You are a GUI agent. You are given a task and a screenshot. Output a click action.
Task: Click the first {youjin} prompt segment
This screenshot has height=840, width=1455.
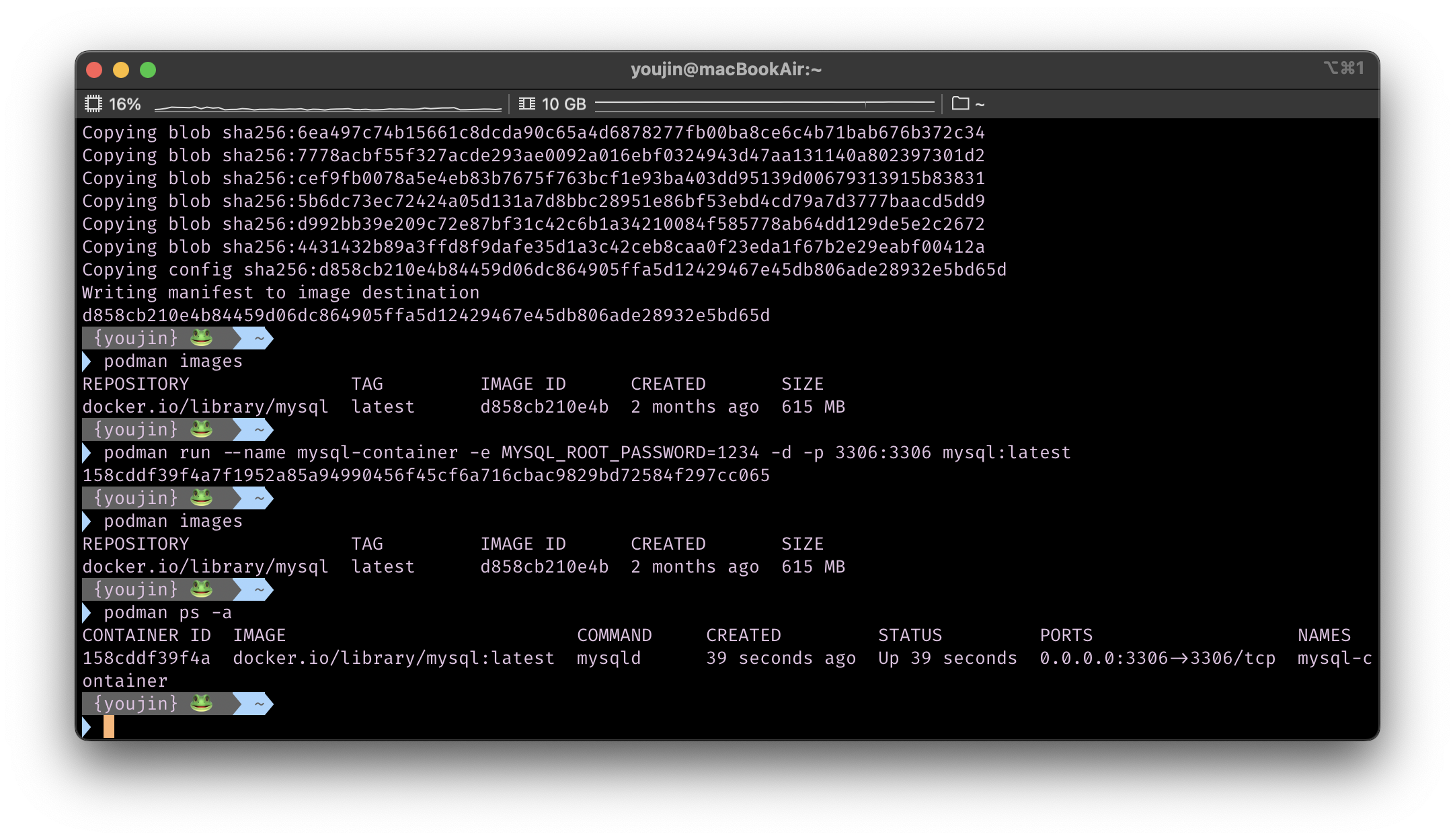coord(136,338)
